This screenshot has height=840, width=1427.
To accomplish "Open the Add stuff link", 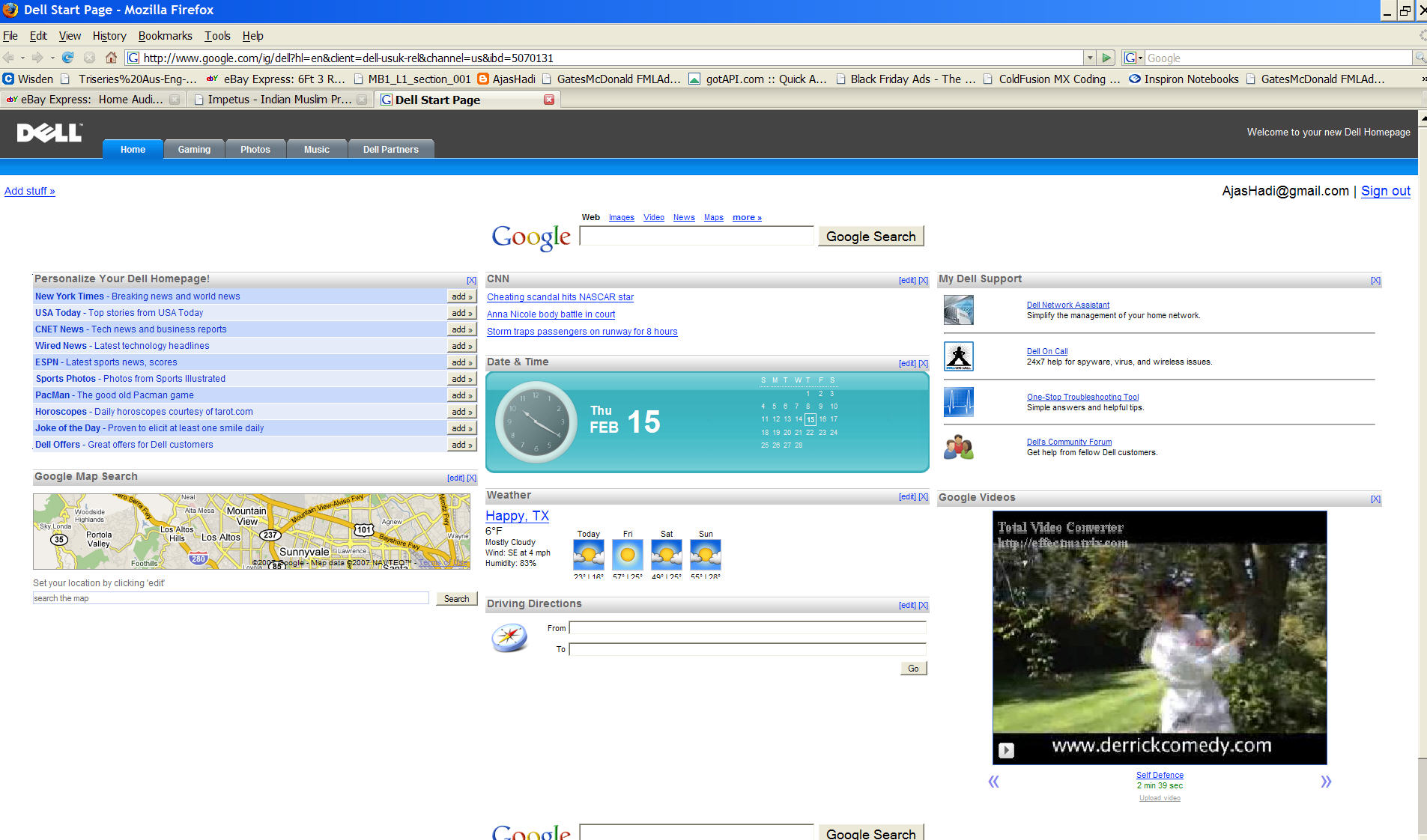I will coord(30,191).
